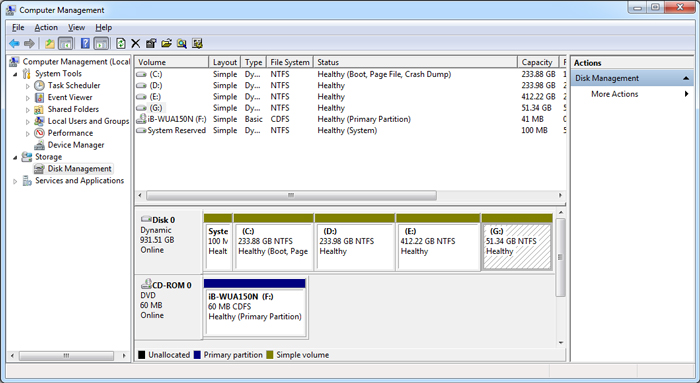Click the disk settings checklist toolbar icon
700x383 pixels.
(197, 43)
